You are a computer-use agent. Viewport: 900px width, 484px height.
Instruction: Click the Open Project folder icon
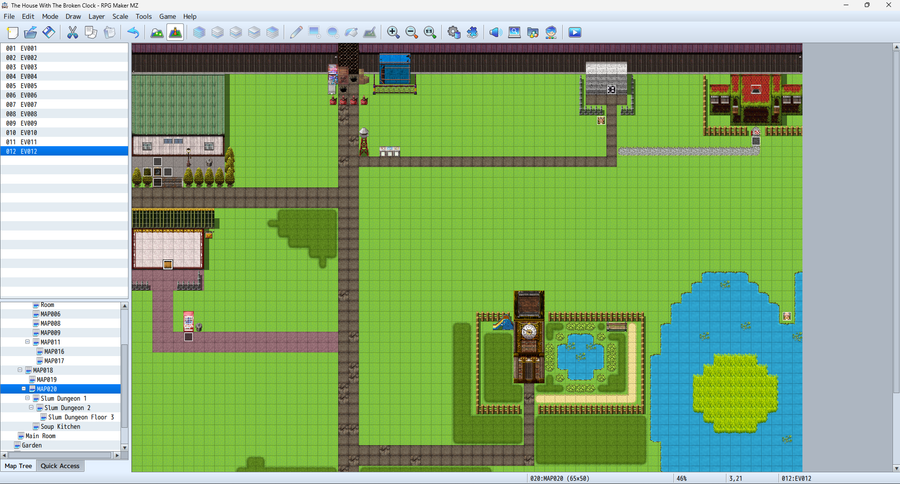[30, 32]
